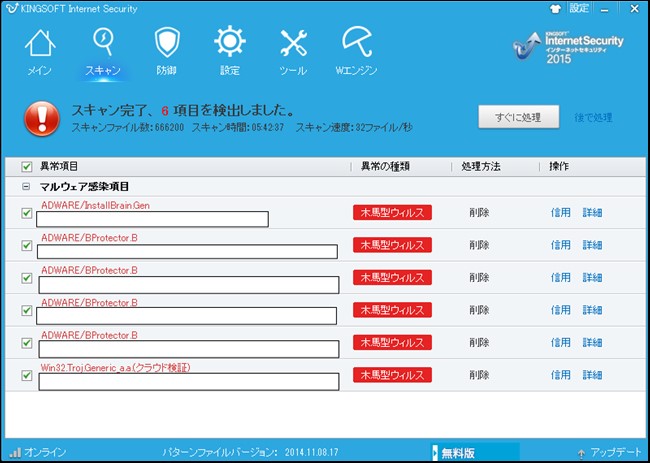Click the オンライン status text
The width and height of the screenshot is (650, 463).
(45, 452)
